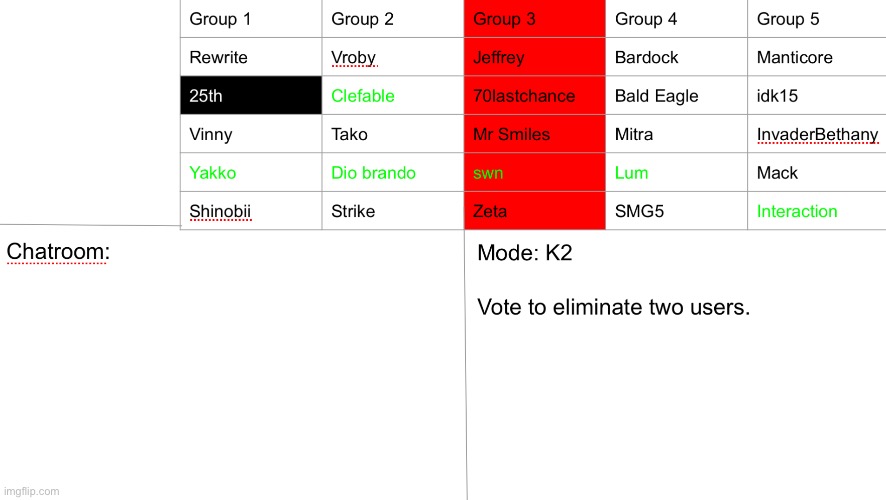Screen dimensions: 886x500
Task: Select the Dio brando cell
Action: pos(393,172)
